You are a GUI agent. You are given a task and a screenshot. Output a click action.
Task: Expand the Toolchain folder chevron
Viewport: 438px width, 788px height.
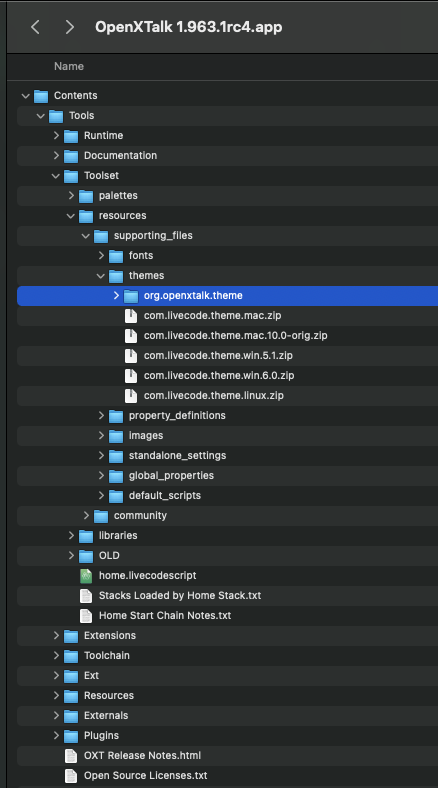tap(56, 655)
